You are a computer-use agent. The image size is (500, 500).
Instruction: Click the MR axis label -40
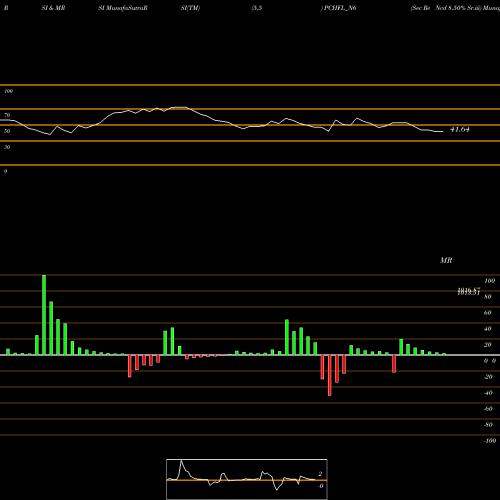tap(488, 393)
